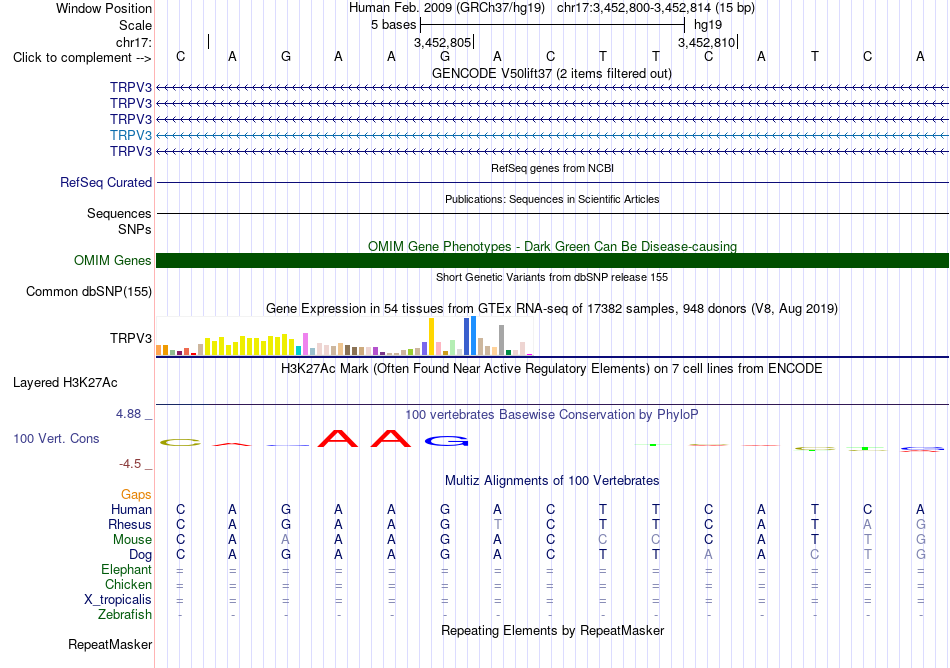Viewport: 950px width, 668px height.
Task: Open 'Multiz Alignments of 100 Vertebrates' title
Action: pyautogui.click(x=552, y=480)
